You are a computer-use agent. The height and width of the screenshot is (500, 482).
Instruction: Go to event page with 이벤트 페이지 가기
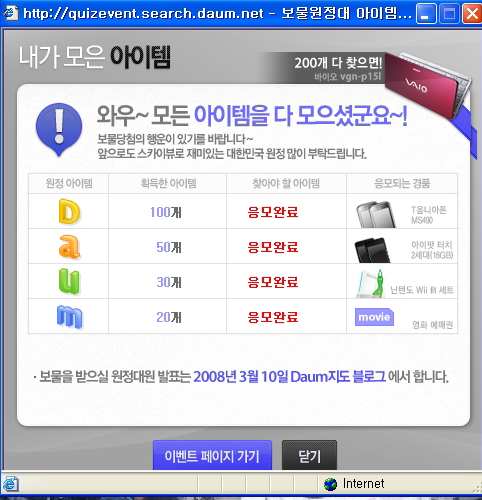[x=212, y=455]
